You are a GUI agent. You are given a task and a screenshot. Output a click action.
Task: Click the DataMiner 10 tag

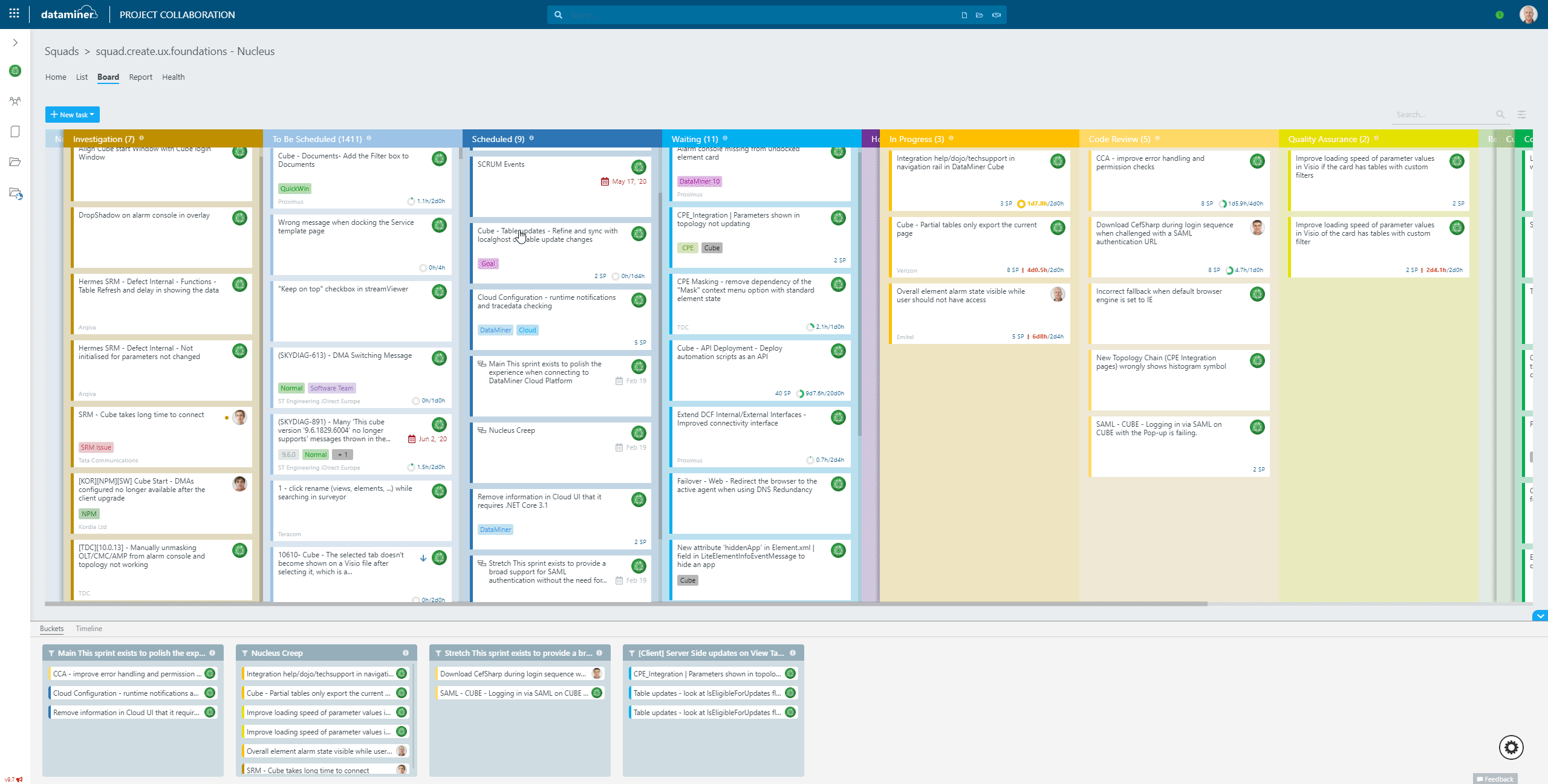point(700,181)
